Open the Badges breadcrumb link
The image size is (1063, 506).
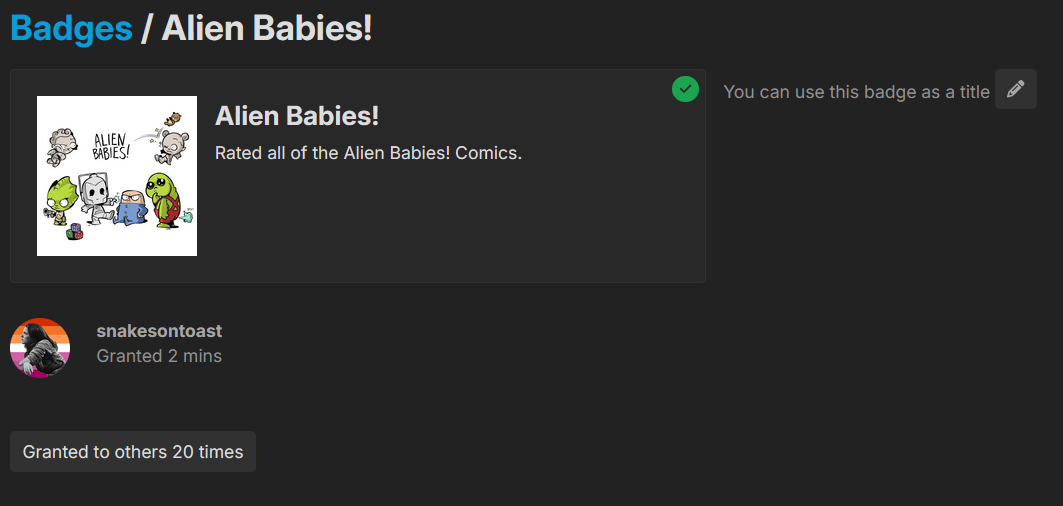coord(71,28)
